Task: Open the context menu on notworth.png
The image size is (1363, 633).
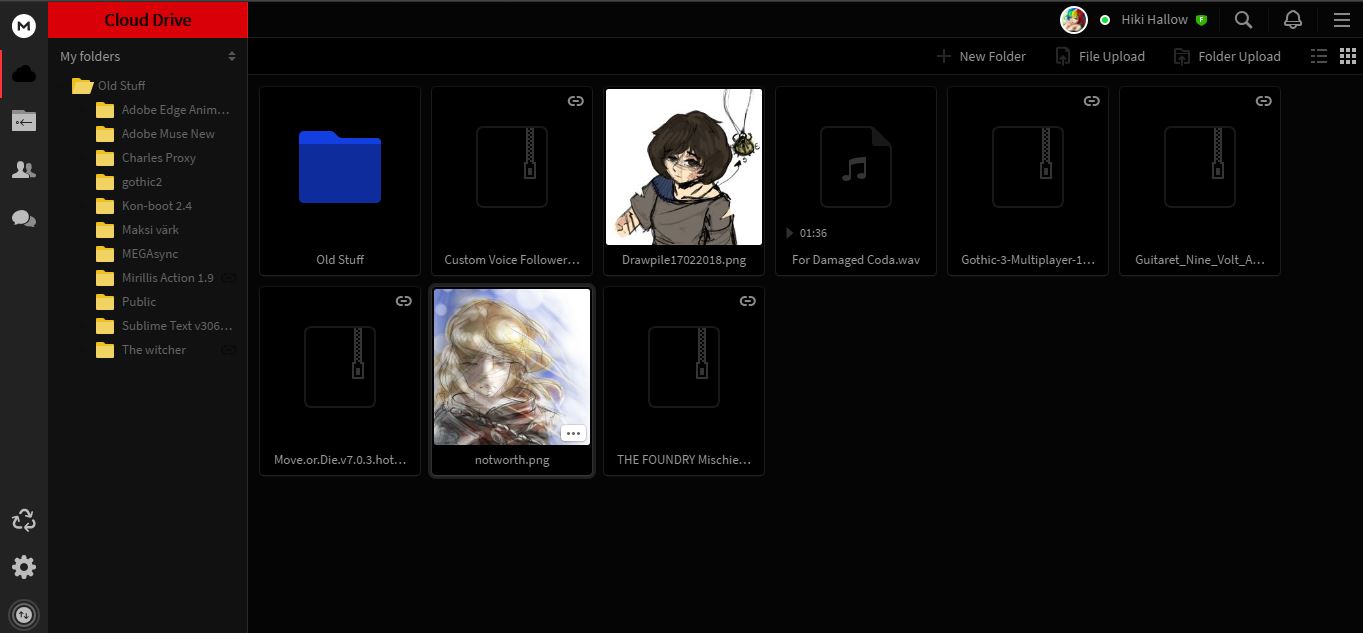Action: pos(573,432)
